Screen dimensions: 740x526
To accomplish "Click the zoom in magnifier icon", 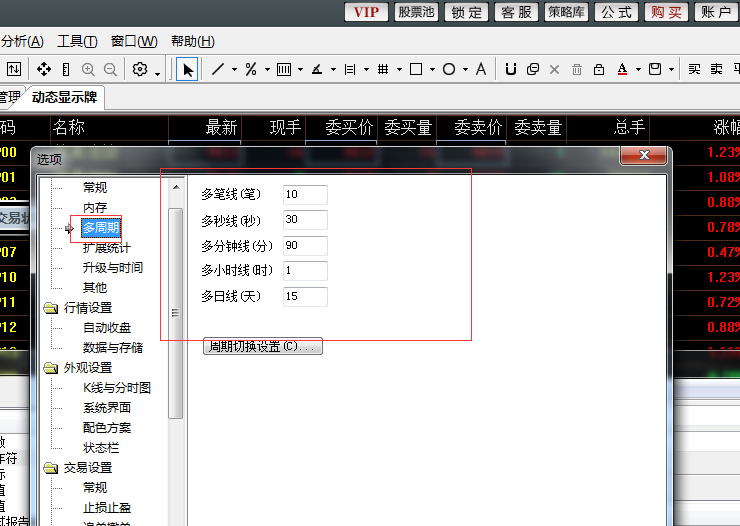I will (x=88, y=70).
